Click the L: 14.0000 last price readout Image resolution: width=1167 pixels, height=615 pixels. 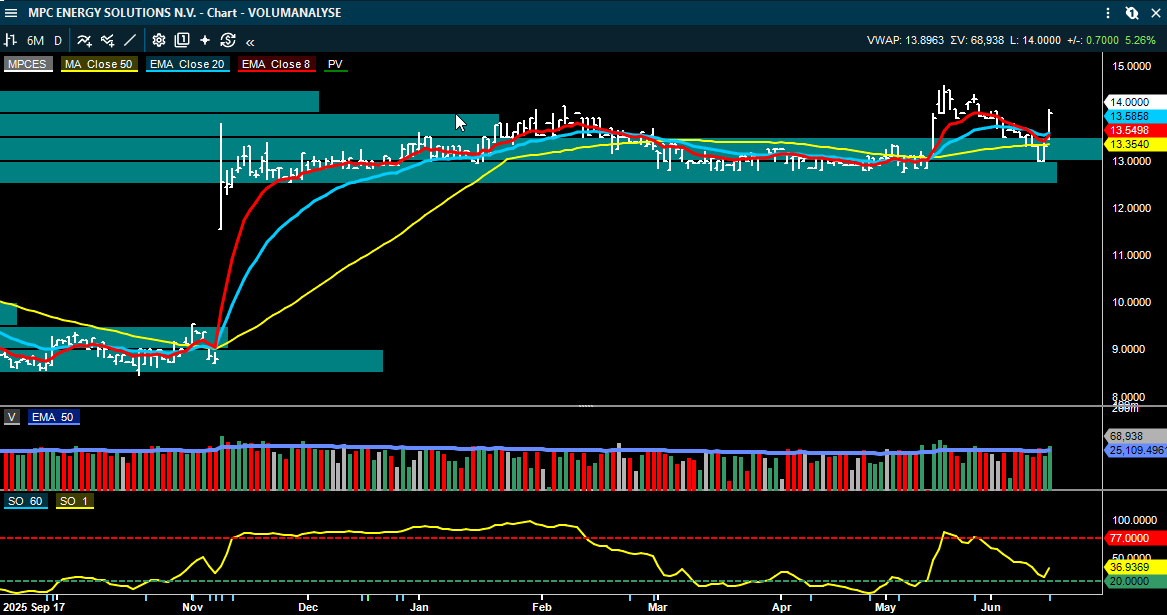pyautogui.click(x=1035, y=40)
